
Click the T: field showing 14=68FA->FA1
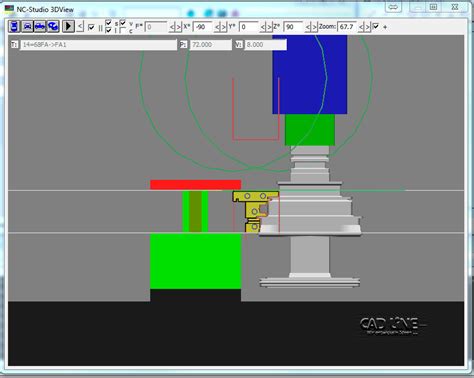point(98,45)
